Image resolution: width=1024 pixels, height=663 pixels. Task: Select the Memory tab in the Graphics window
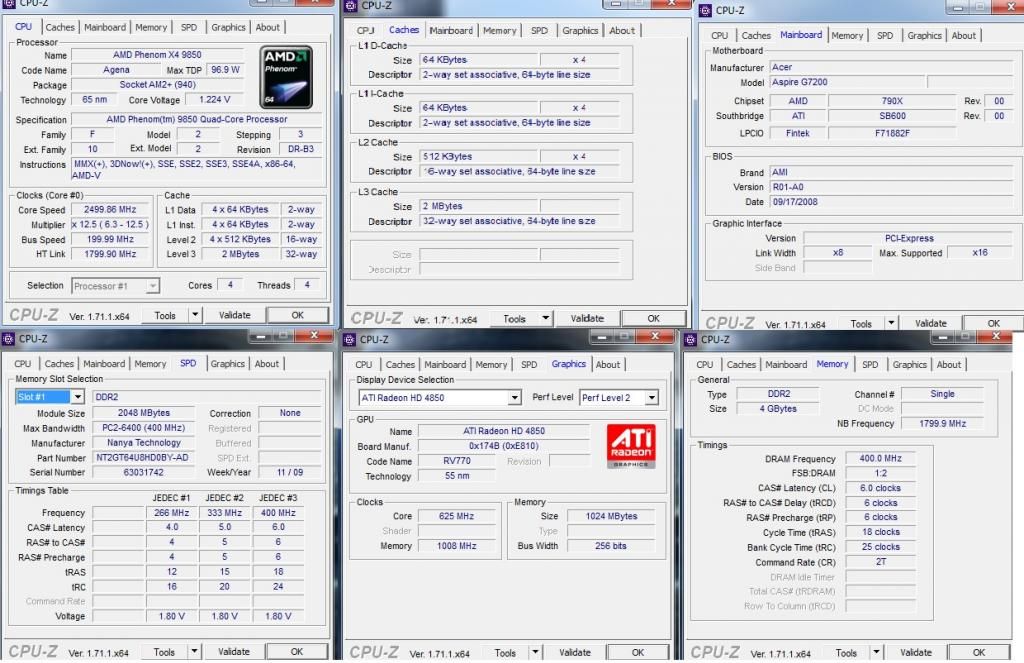[491, 364]
